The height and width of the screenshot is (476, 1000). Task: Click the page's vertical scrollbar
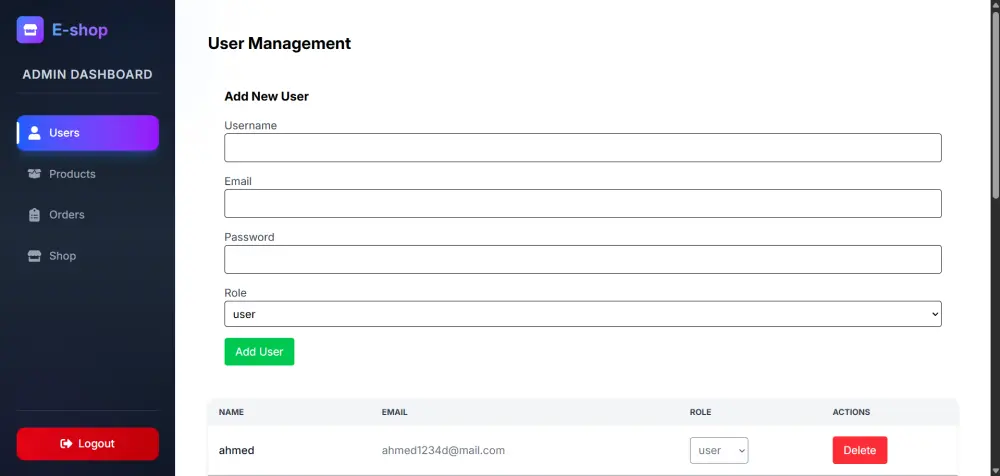(994, 100)
